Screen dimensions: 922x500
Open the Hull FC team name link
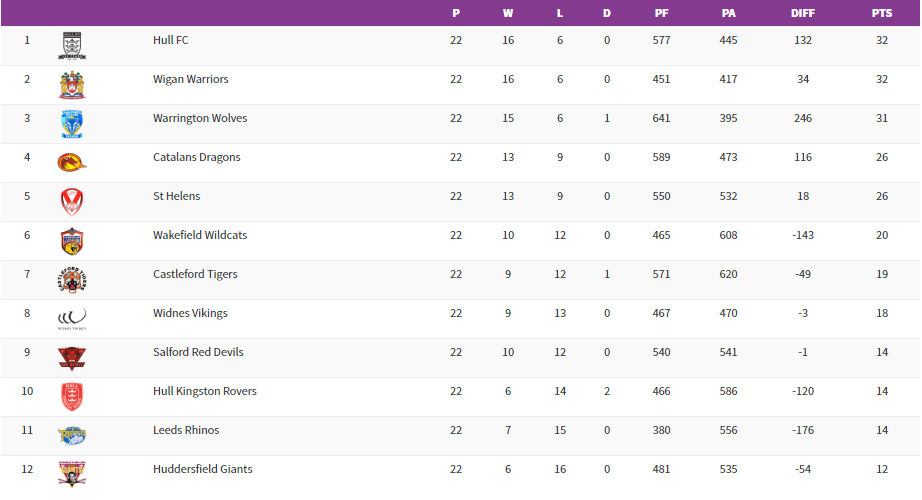171,40
